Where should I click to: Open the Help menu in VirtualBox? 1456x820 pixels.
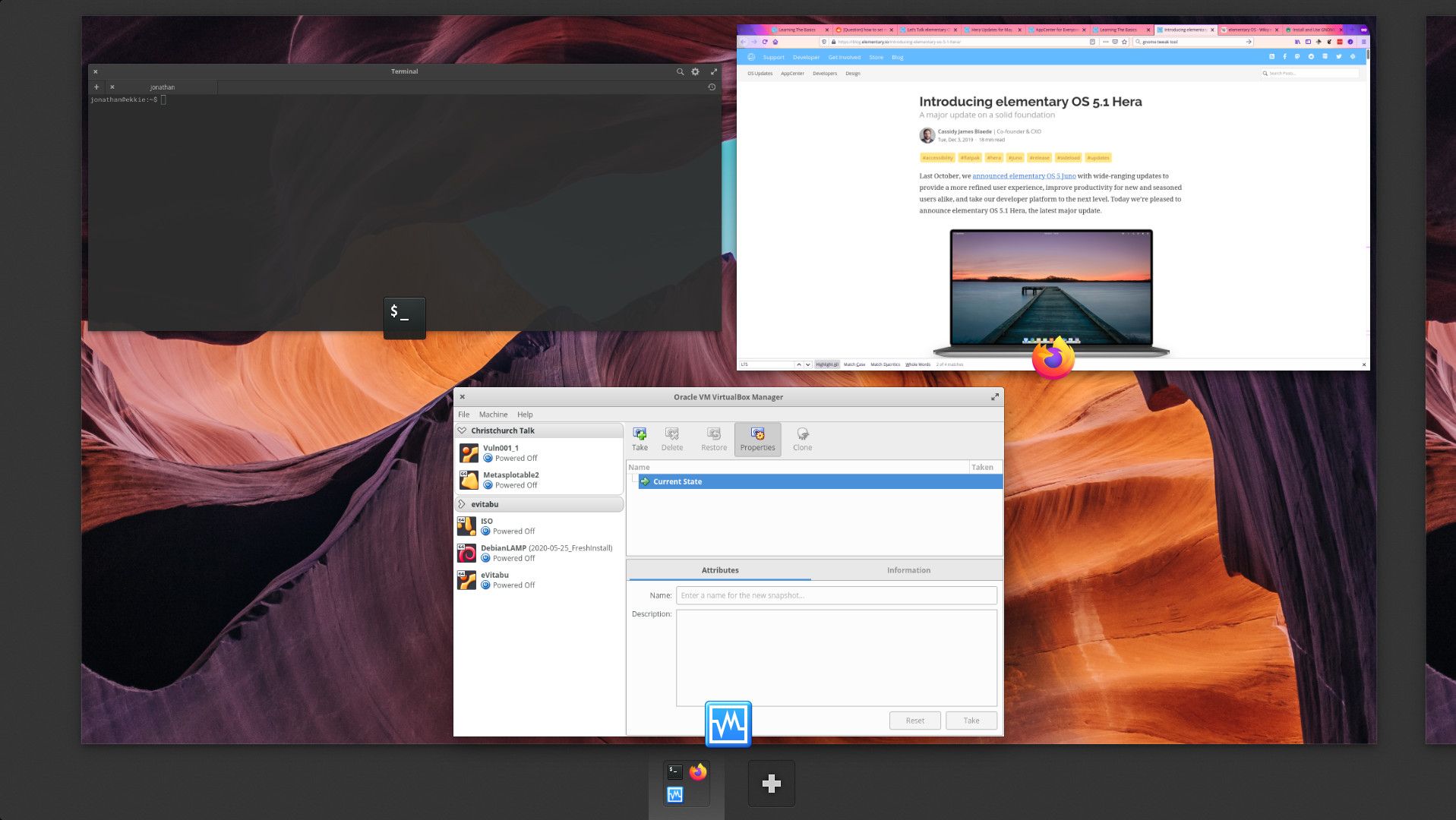pos(525,415)
